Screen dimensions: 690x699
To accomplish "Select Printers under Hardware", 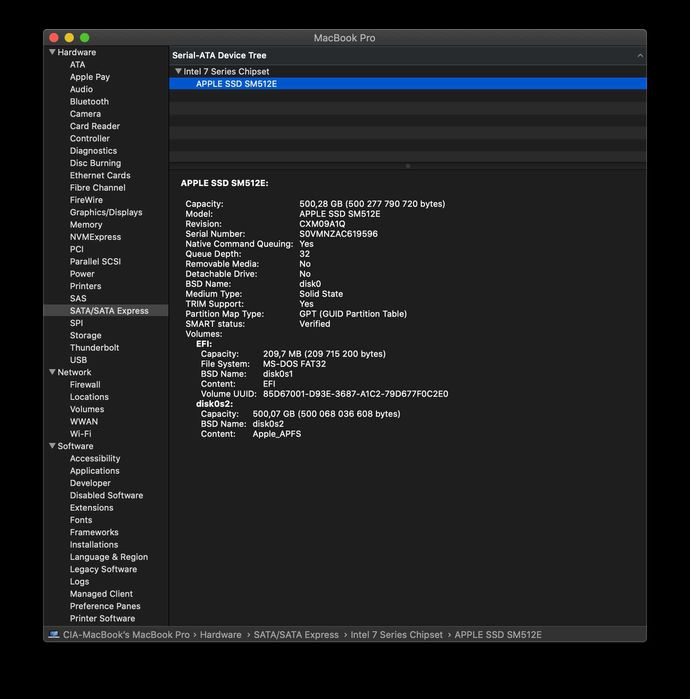I will 85,286.
